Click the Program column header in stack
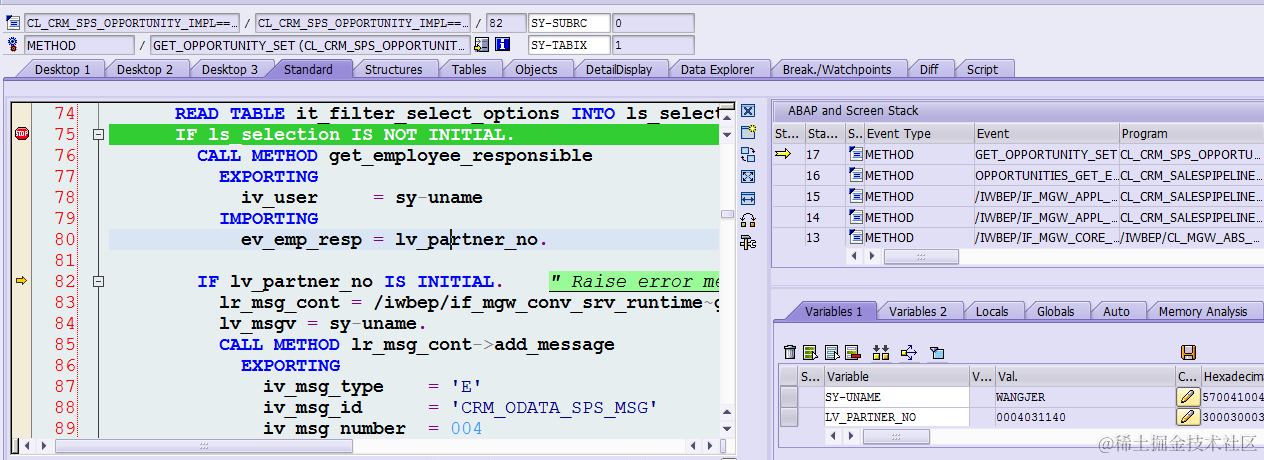Viewport: 1264px width, 460px height. pyautogui.click(x=1191, y=133)
